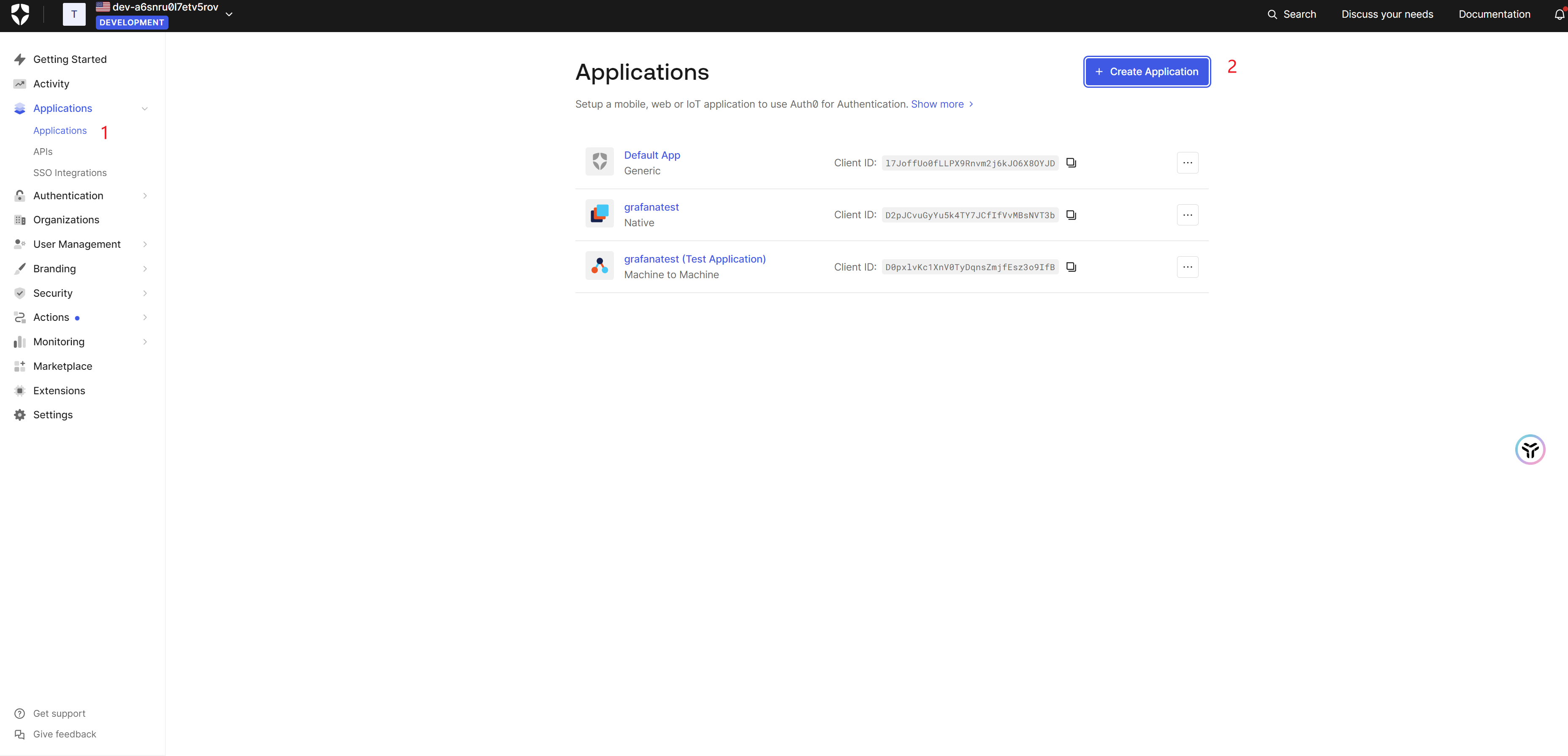Viewport: 1568px width, 756px height.
Task: Open APIs in sidebar
Action: [x=43, y=152]
